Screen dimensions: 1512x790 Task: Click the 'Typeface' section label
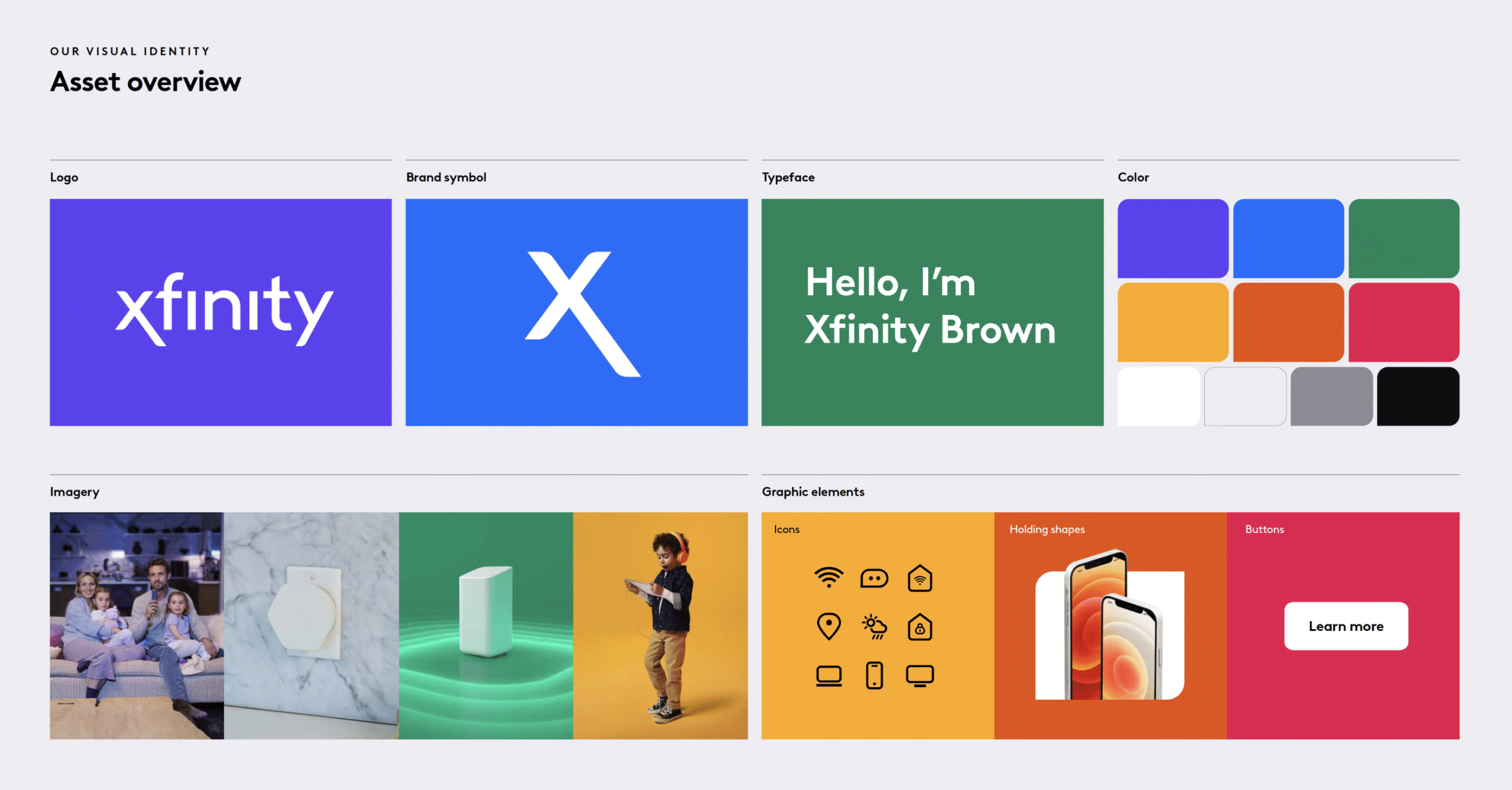click(788, 177)
